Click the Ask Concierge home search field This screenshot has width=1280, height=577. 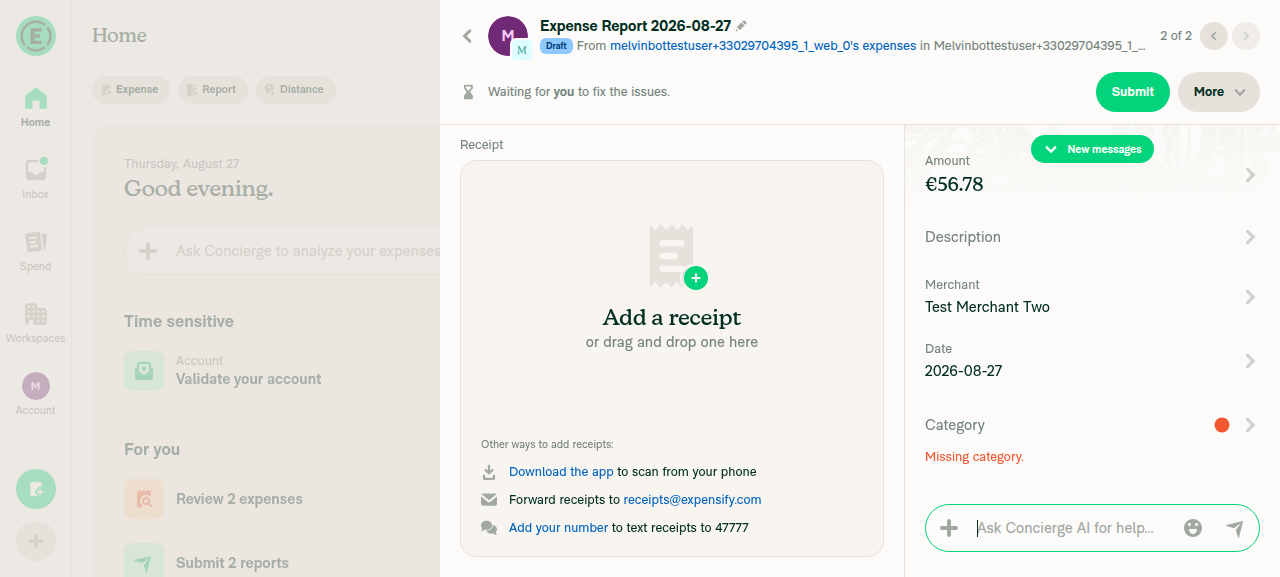click(282, 251)
